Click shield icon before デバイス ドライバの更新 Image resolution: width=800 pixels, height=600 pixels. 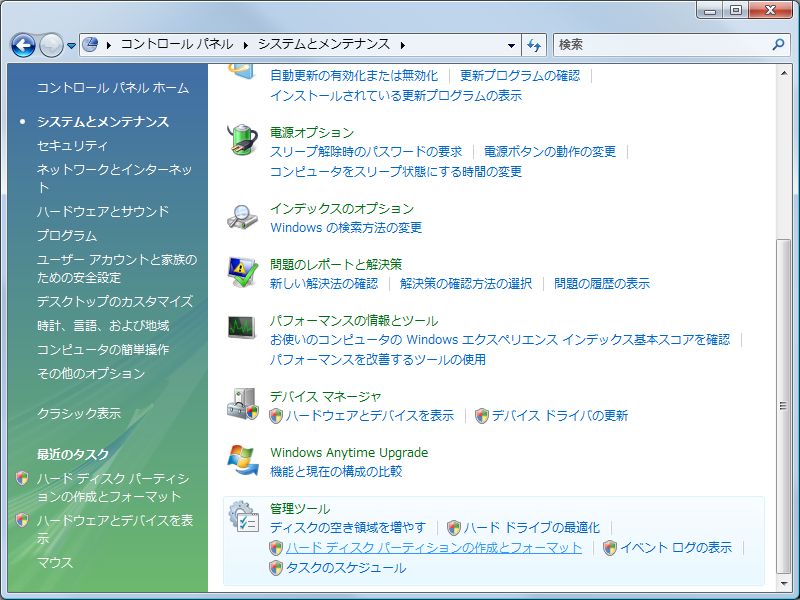482,416
